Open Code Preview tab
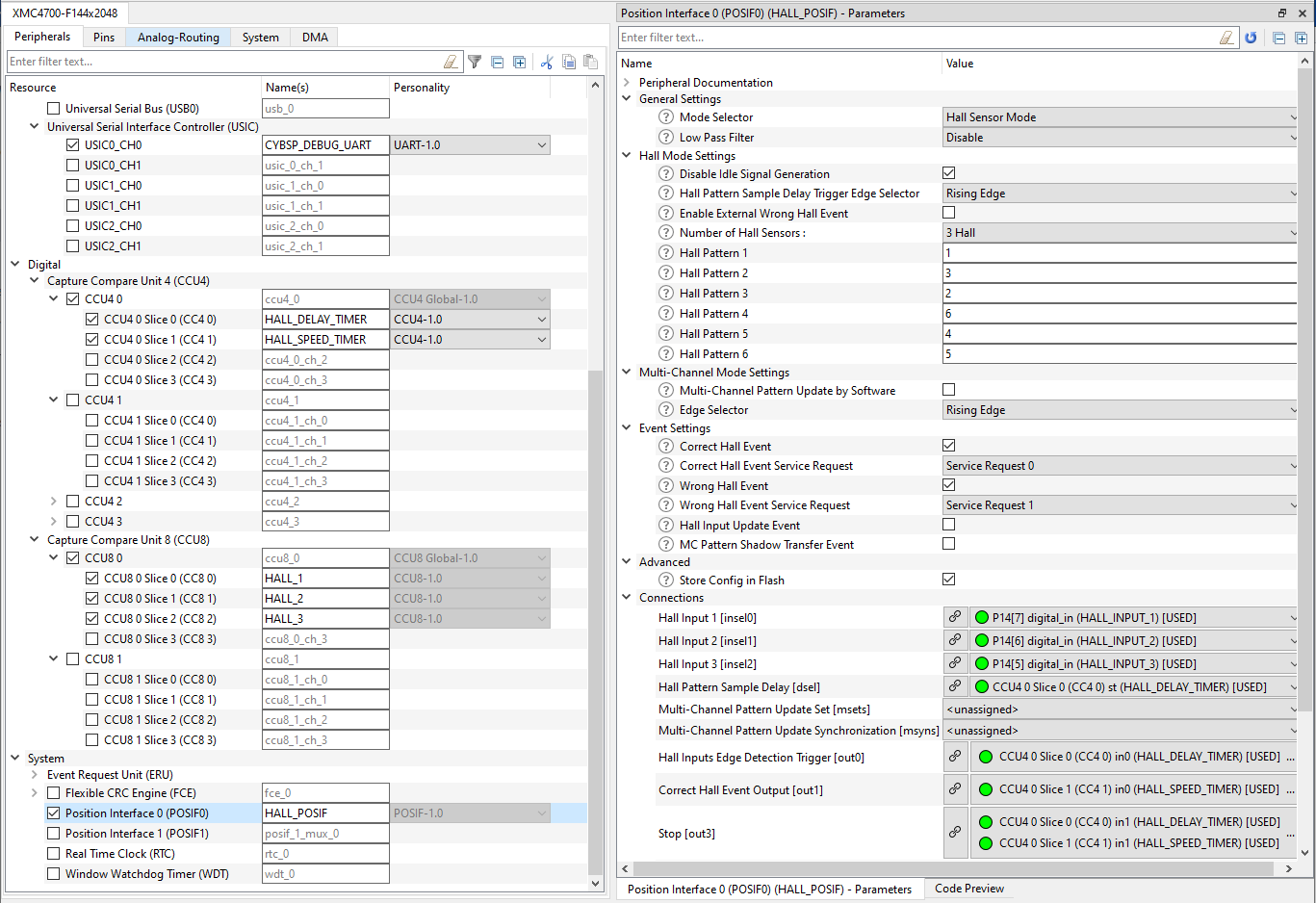 point(969,889)
